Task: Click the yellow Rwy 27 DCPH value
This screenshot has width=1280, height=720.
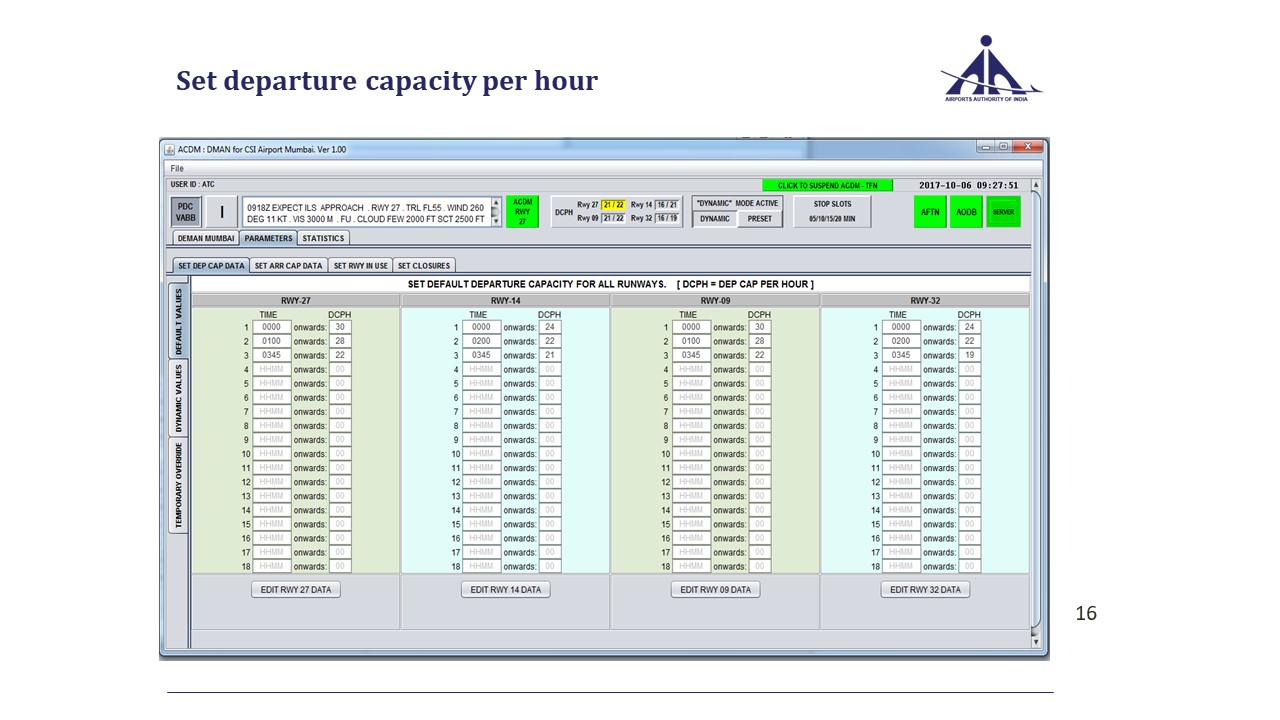Action: [613, 205]
